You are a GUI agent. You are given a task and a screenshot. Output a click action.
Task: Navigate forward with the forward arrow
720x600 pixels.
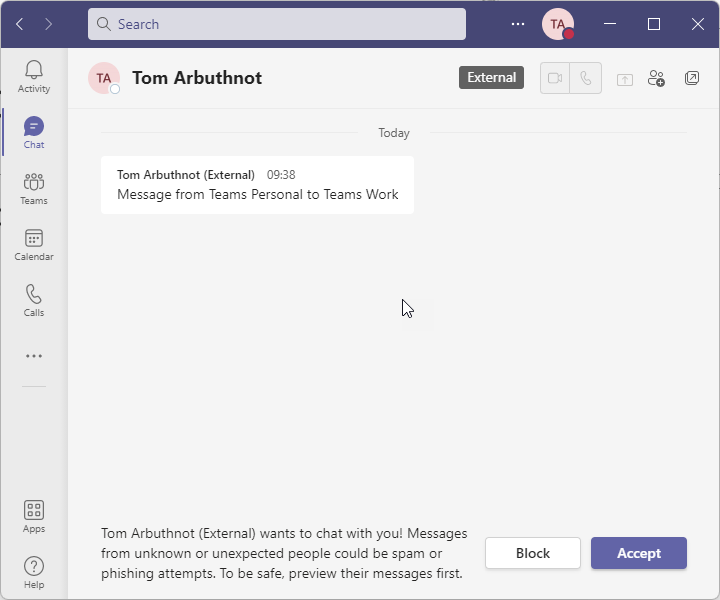pos(48,24)
